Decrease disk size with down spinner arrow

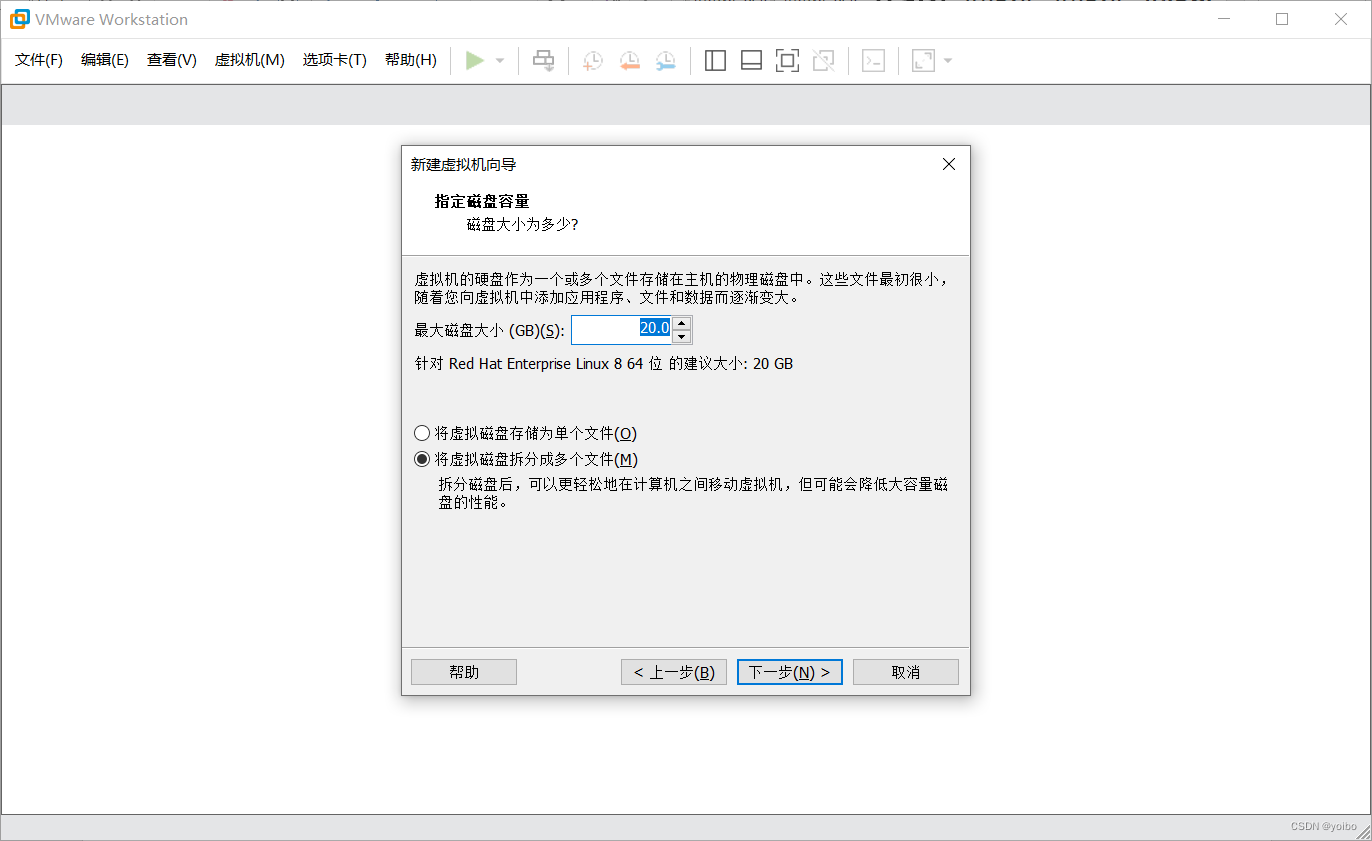(681, 337)
